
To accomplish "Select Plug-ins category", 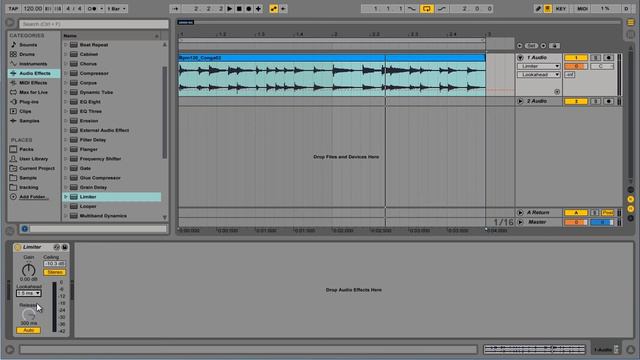I will (x=29, y=102).
